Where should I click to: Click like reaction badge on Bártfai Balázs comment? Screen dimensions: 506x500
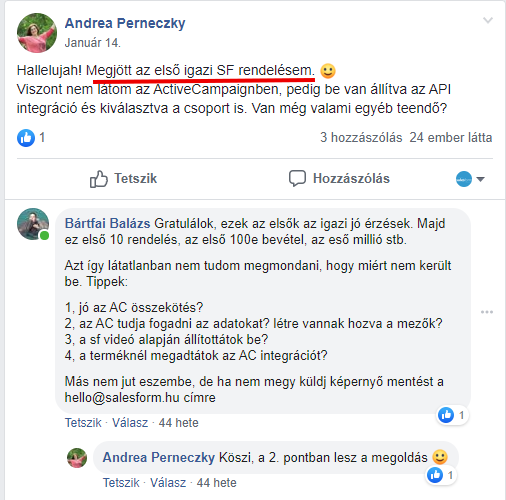pos(452,415)
